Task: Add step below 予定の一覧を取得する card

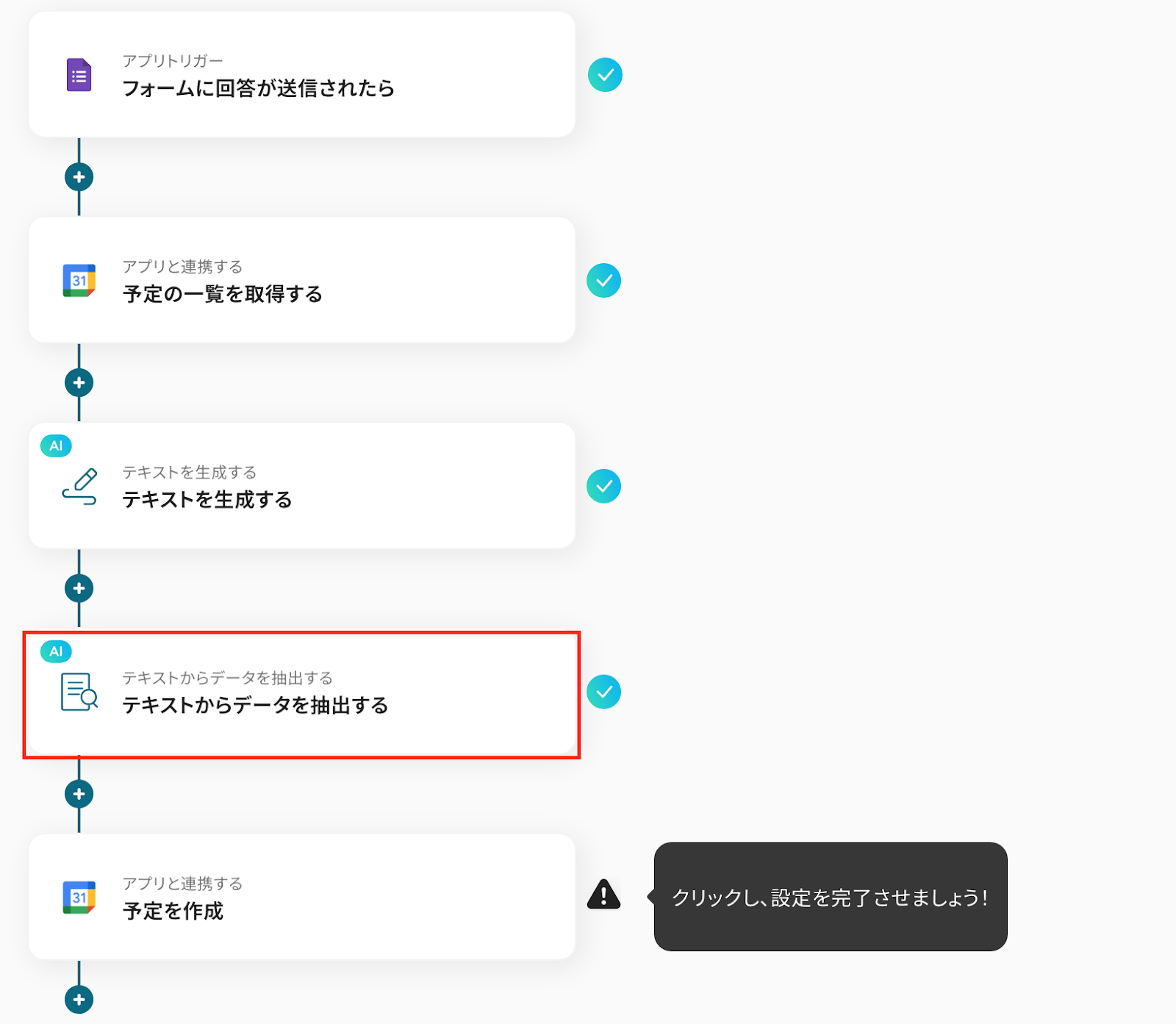Action: click(79, 383)
